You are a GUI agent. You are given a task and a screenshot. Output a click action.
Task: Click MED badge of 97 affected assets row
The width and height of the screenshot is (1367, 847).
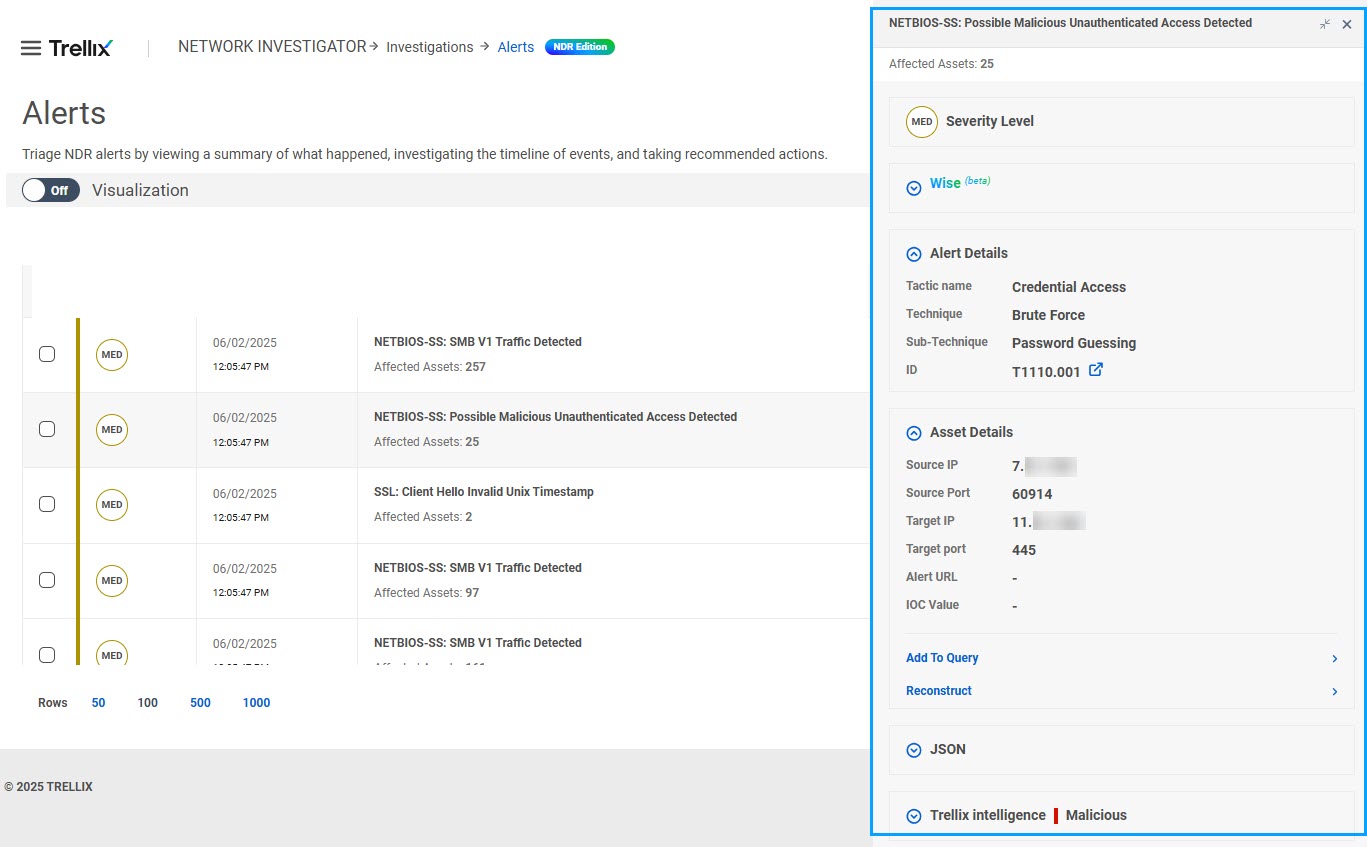pos(112,580)
